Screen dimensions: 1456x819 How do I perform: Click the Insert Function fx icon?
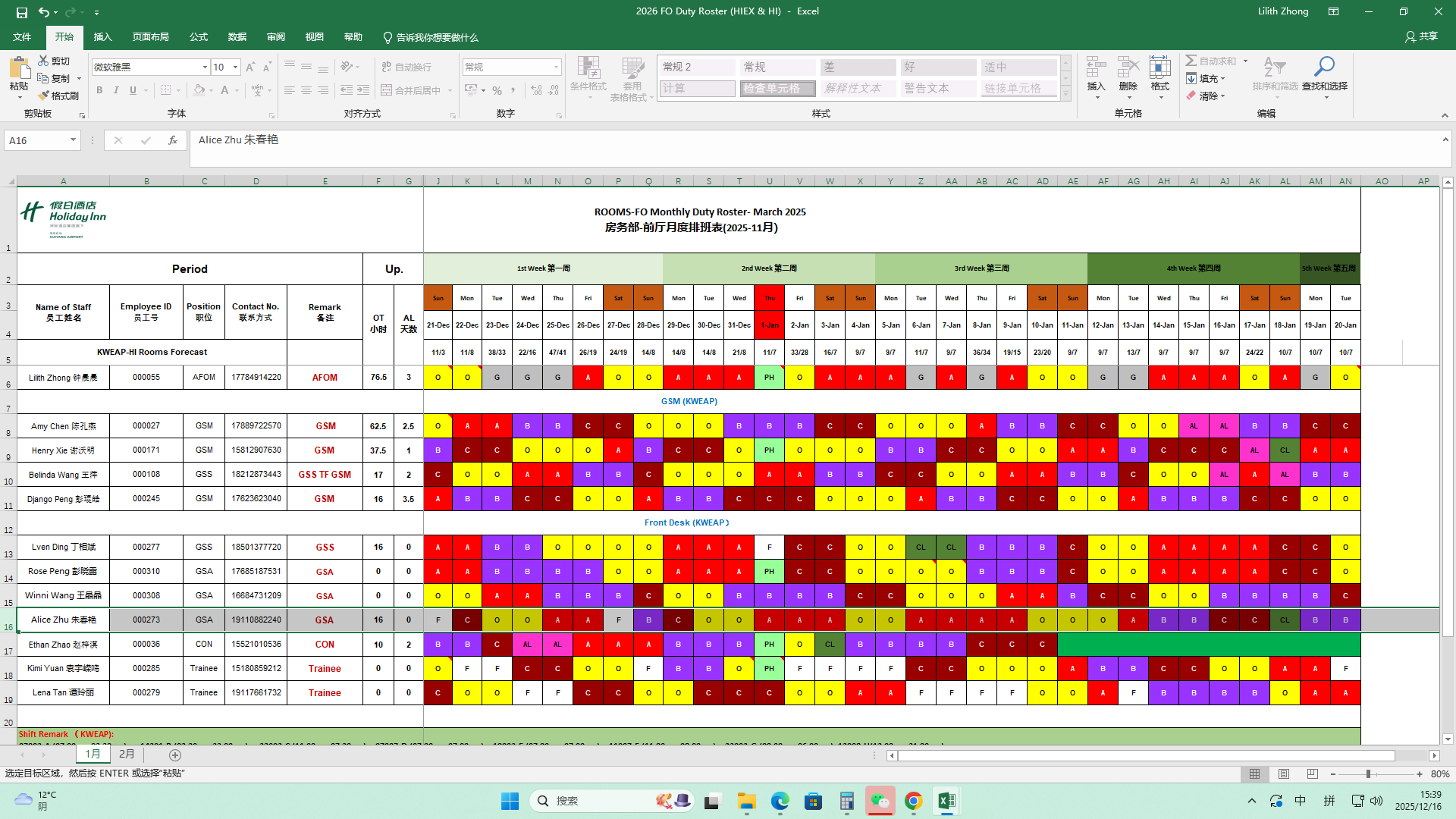[x=173, y=140]
